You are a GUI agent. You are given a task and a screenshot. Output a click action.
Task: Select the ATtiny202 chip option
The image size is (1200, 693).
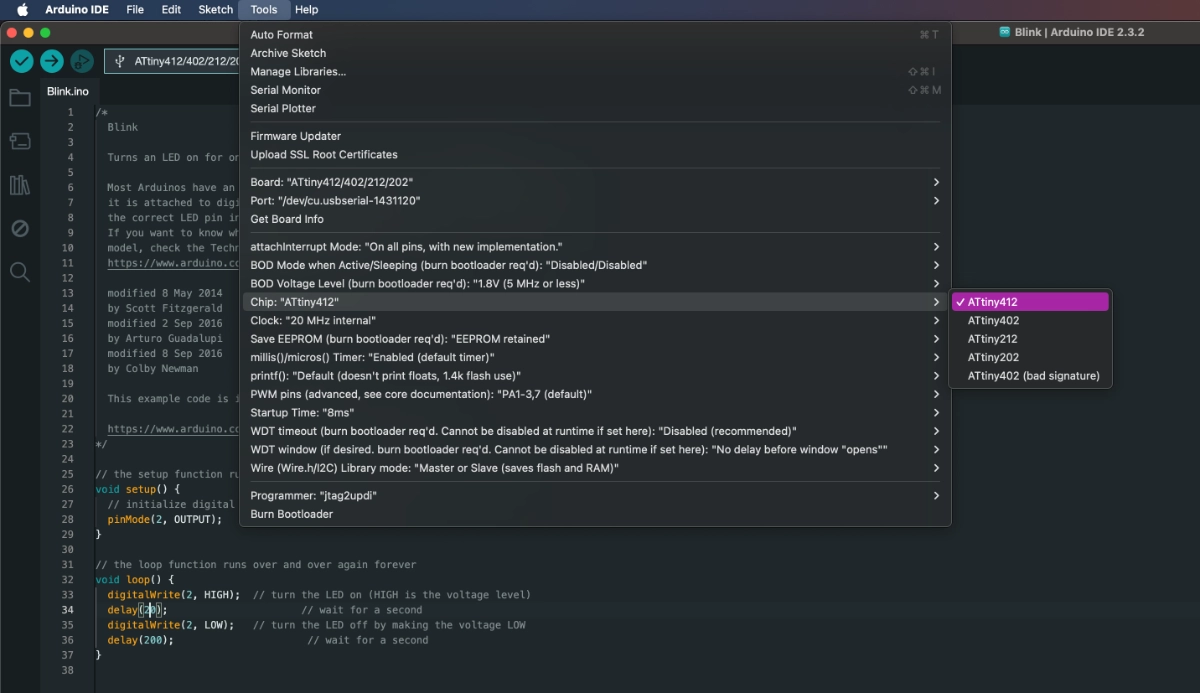click(x=1031, y=357)
